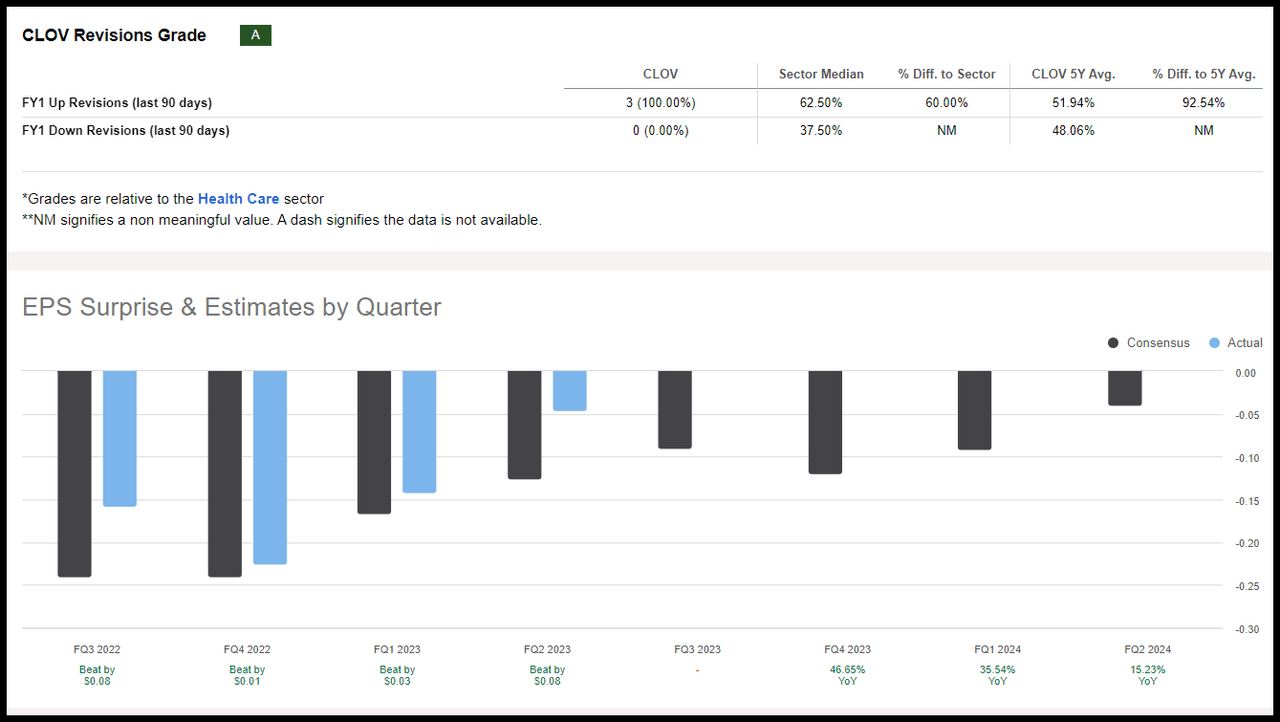
Task: Click the FQ3 2022 consensus bar
Action: 74,474
